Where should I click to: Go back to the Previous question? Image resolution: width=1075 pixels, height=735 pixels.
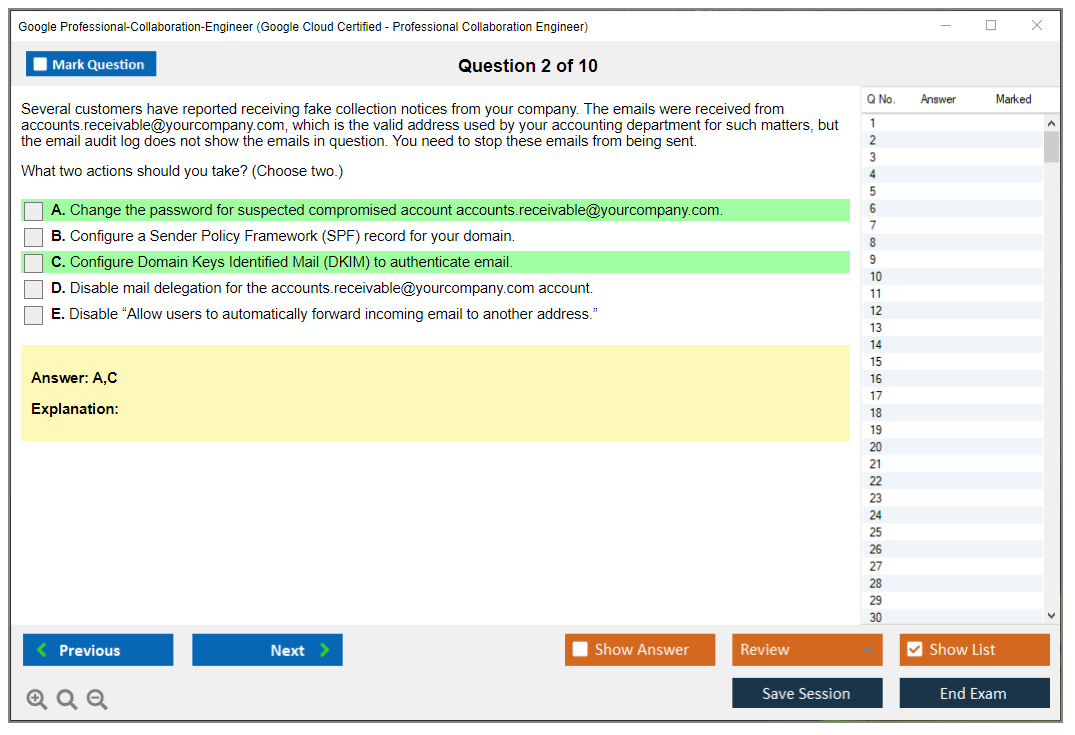point(98,650)
